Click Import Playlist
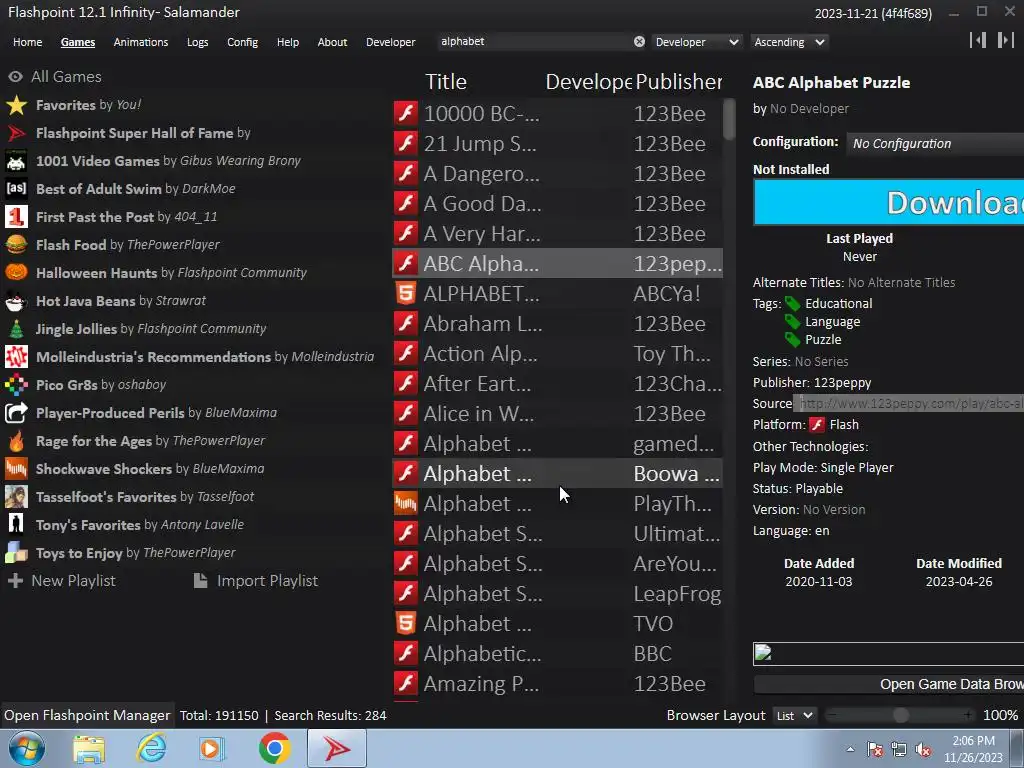The height and width of the screenshot is (768, 1024). [256, 581]
